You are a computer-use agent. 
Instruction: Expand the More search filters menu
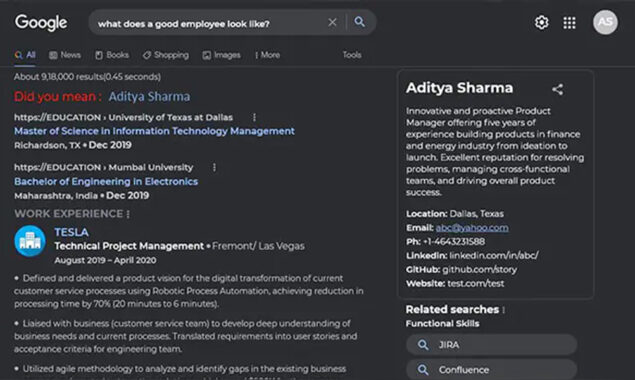[268, 55]
